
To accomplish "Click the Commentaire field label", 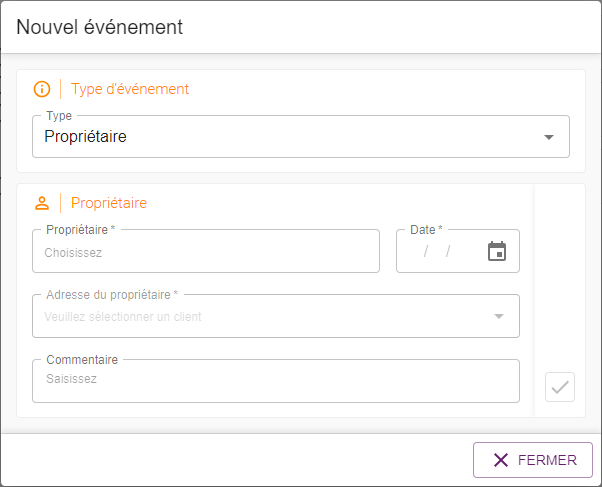I will (82, 359).
